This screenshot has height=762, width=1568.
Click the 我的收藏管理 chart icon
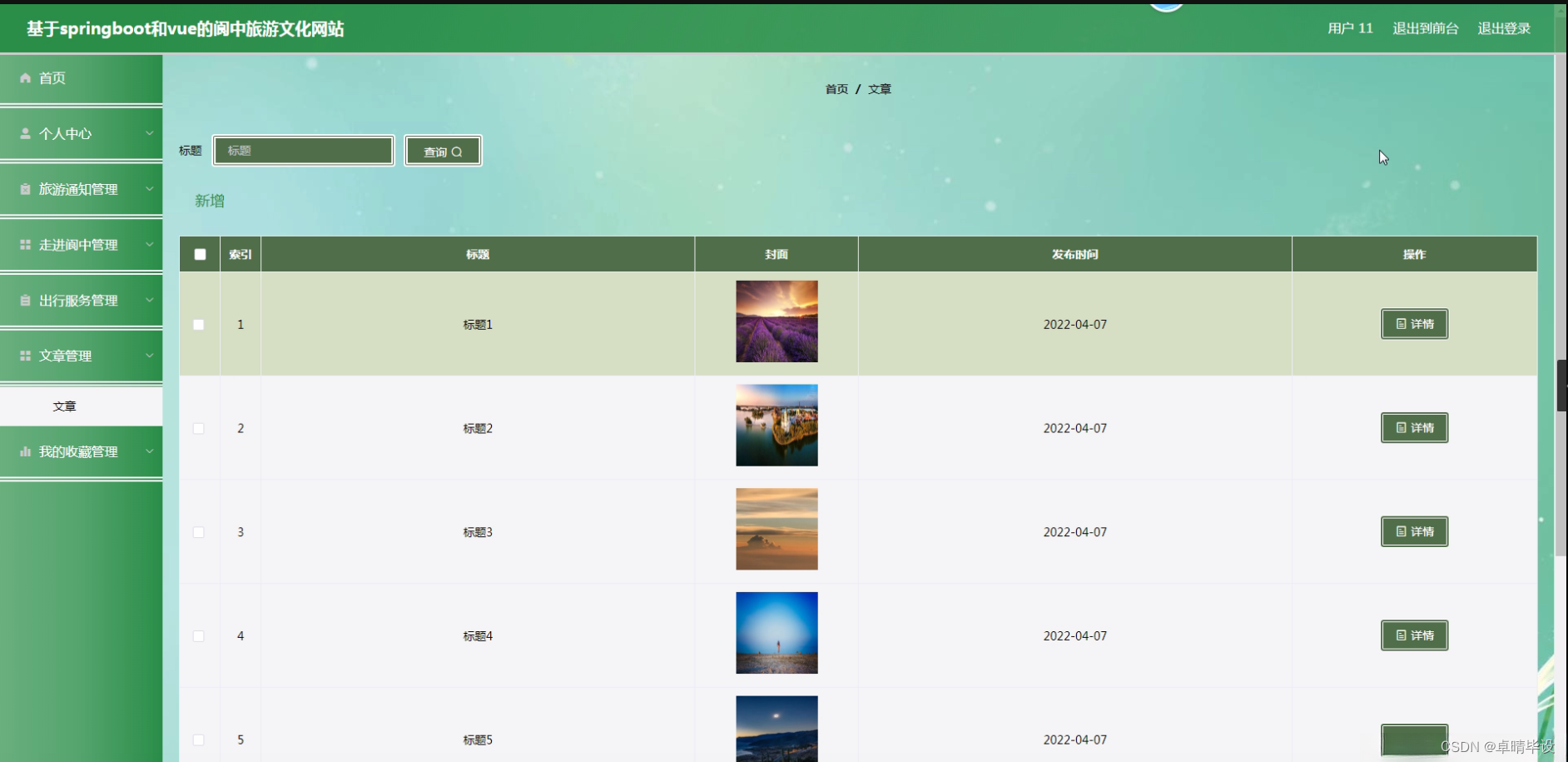pyautogui.click(x=25, y=451)
